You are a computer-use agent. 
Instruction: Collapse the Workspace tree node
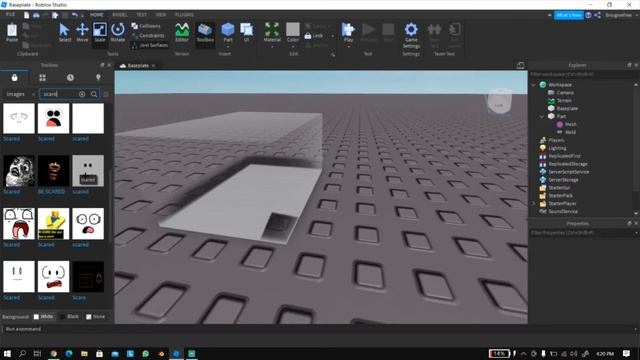[533, 85]
